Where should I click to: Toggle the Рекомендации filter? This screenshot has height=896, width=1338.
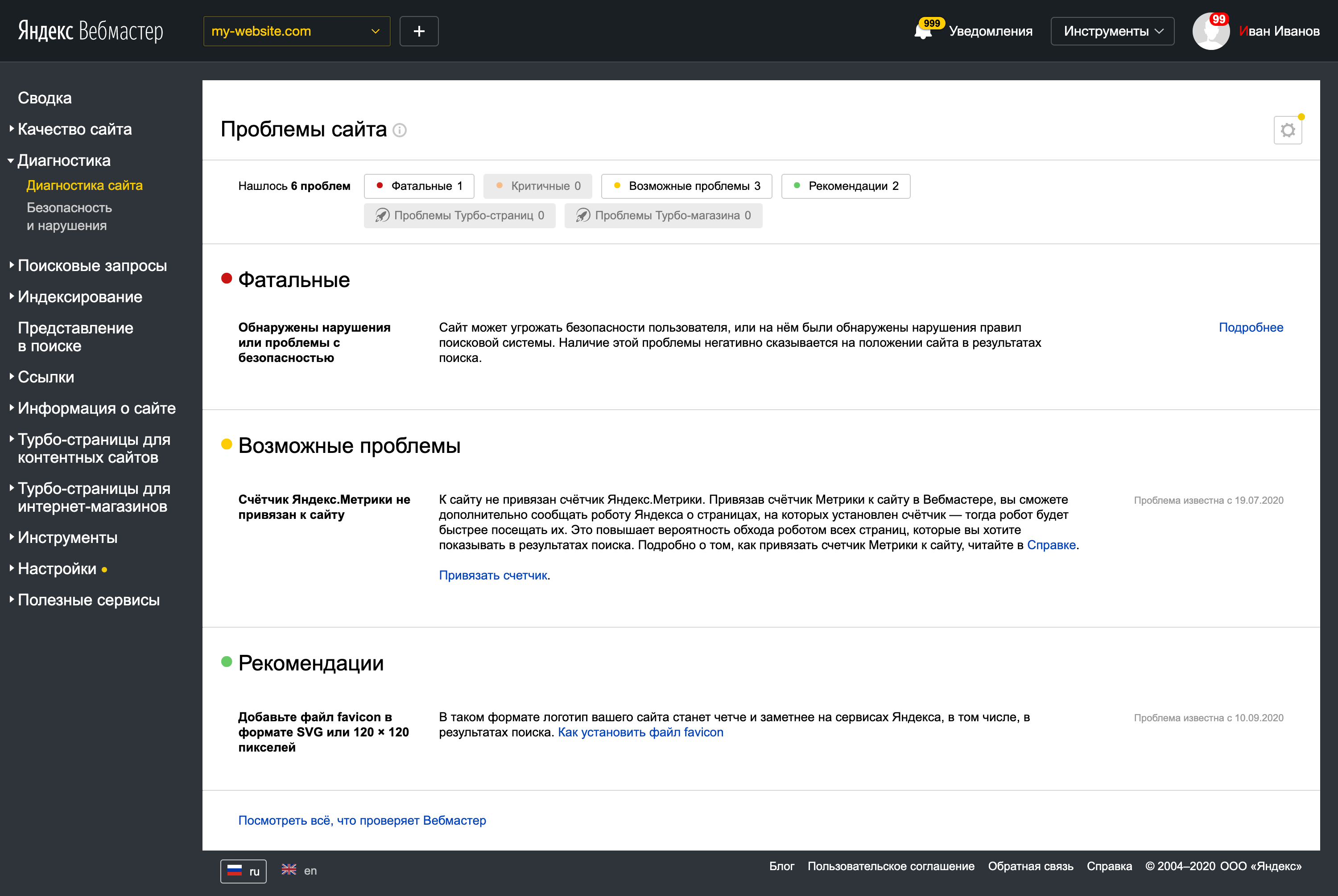point(846,186)
